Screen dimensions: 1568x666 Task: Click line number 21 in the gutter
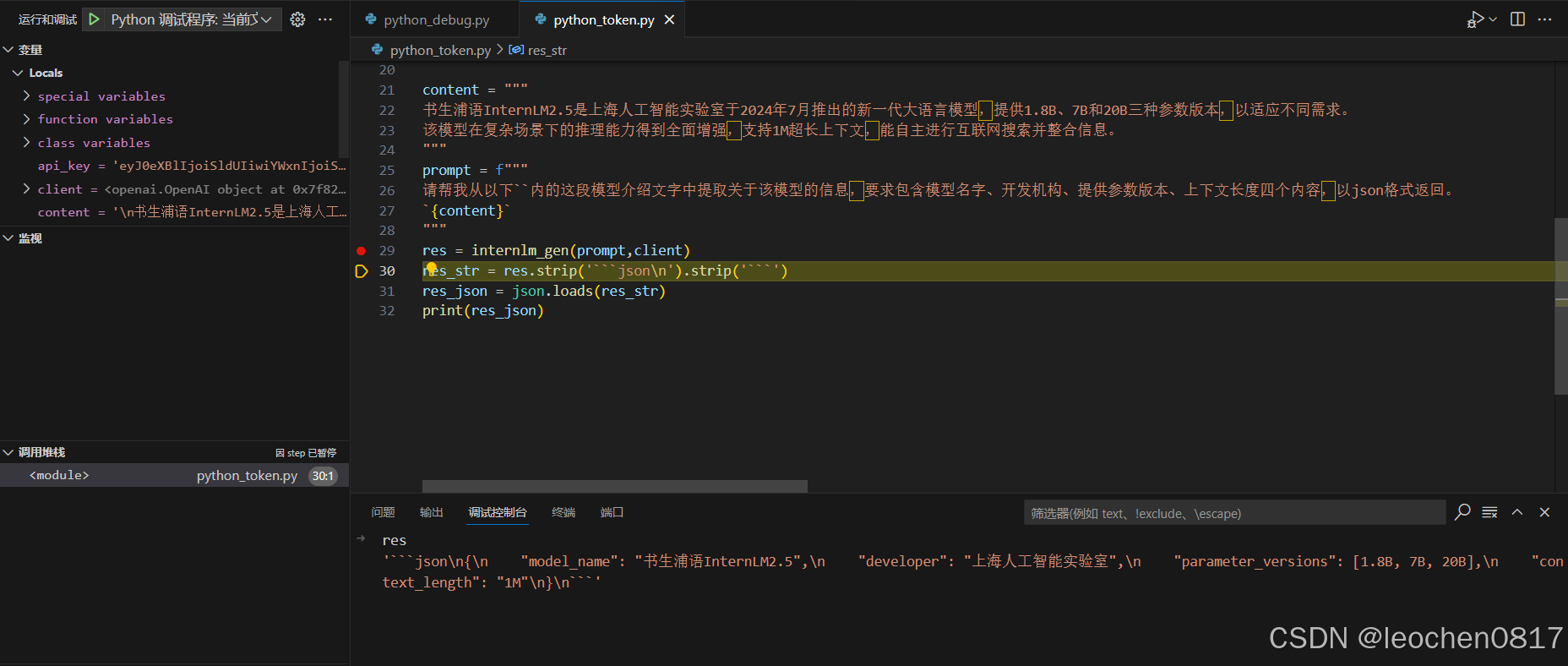click(387, 90)
